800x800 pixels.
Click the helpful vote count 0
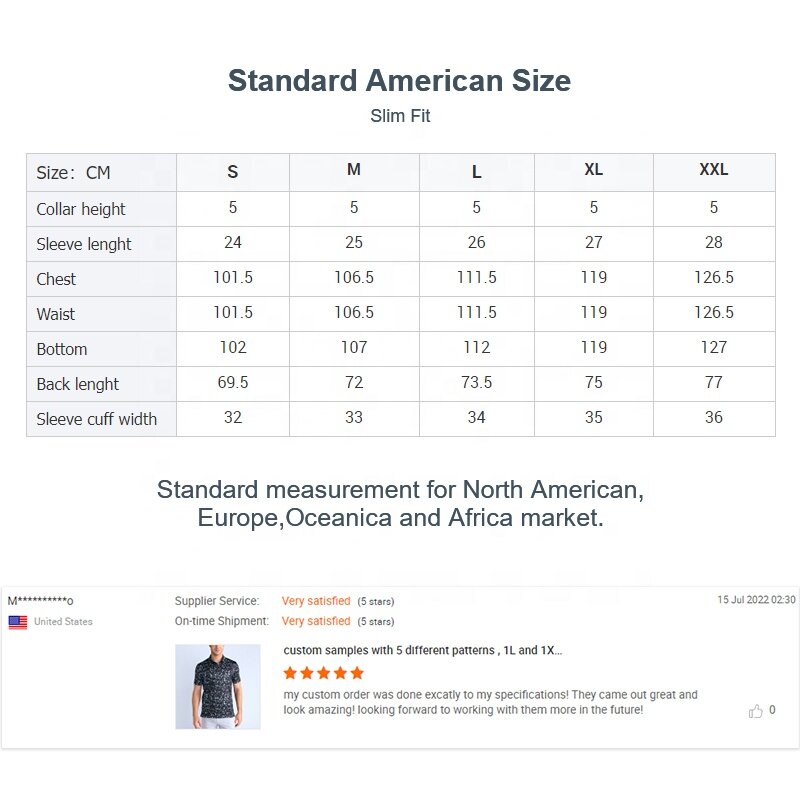(772, 710)
